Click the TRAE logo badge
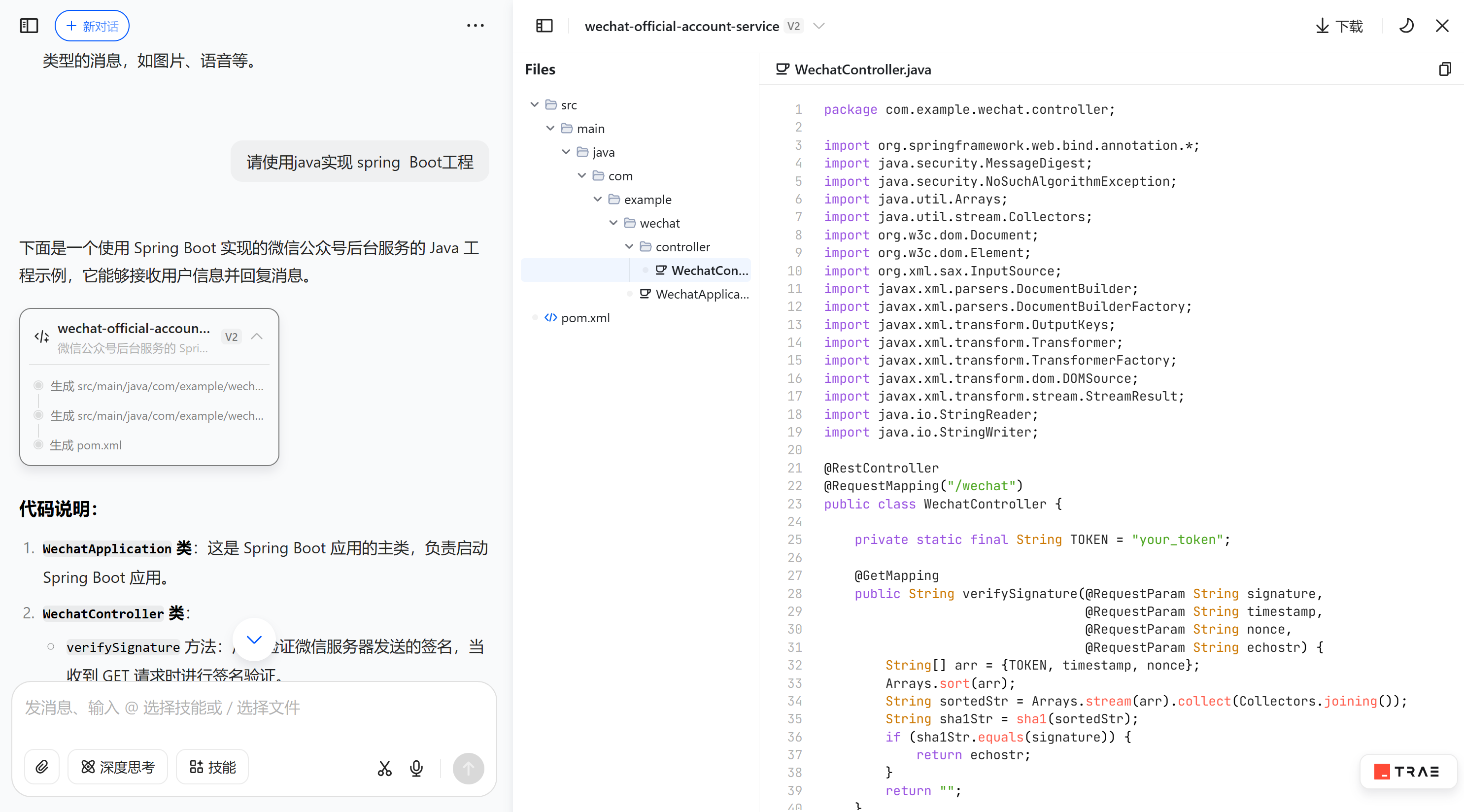This screenshot has width=1464, height=812. [1408, 772]
